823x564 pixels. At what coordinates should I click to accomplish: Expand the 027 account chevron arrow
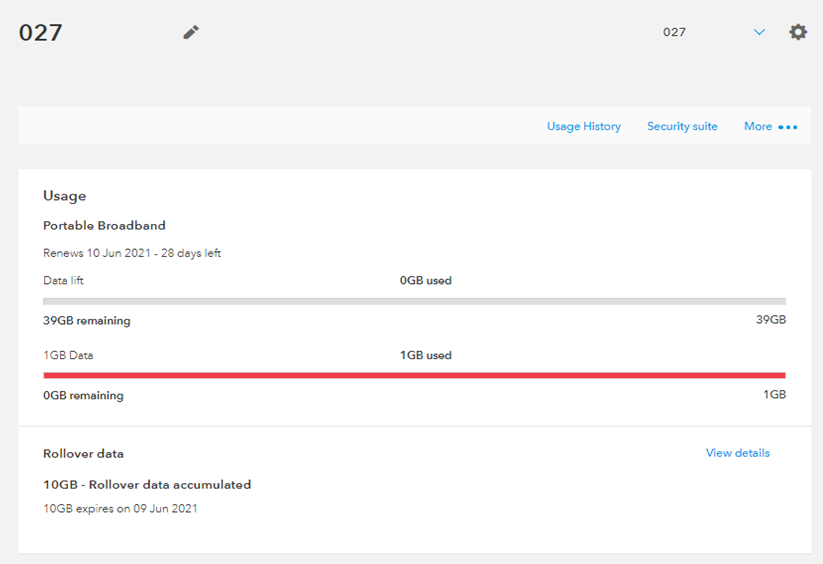759,32
